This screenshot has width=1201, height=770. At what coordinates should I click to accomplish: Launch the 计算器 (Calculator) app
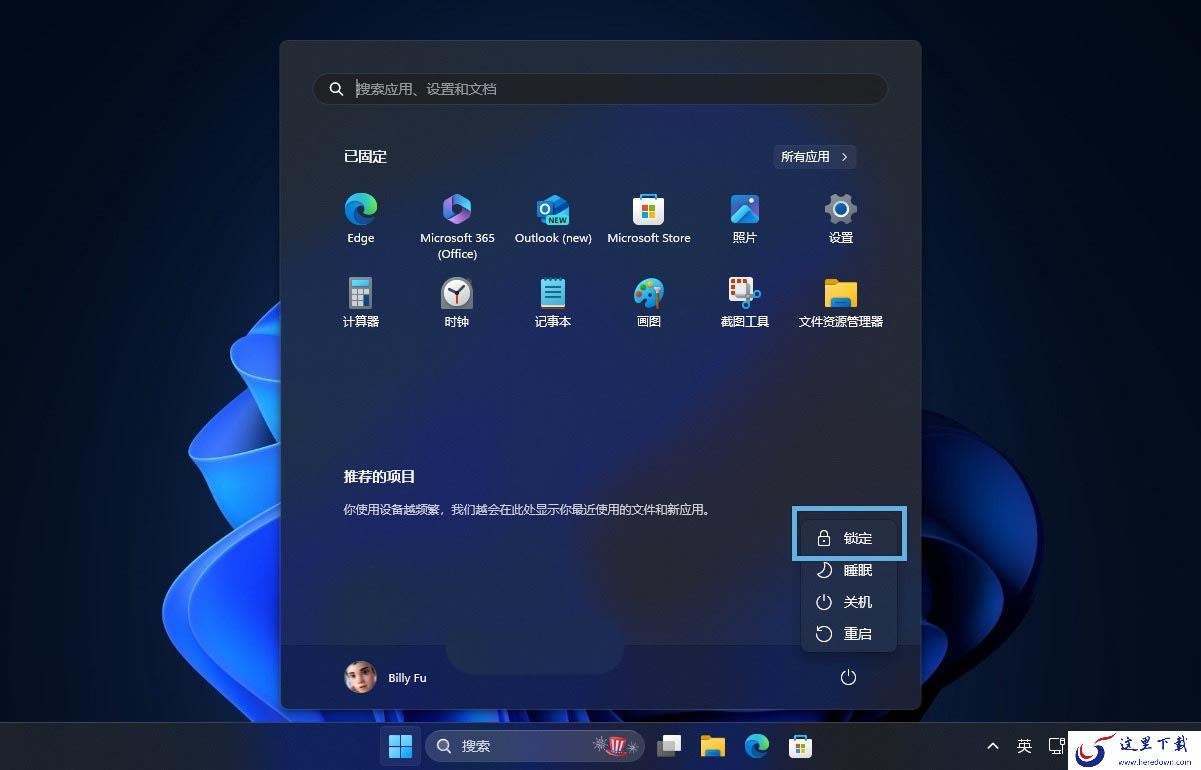coord(361,303)
